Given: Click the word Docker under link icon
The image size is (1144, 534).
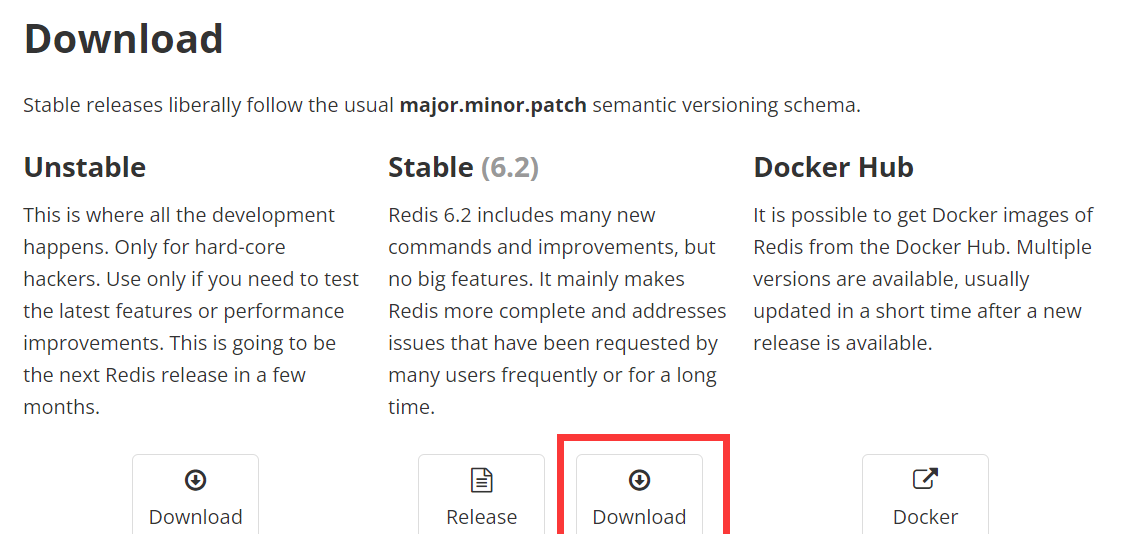Looking at the screenshot, I should (x=925, y=517).
